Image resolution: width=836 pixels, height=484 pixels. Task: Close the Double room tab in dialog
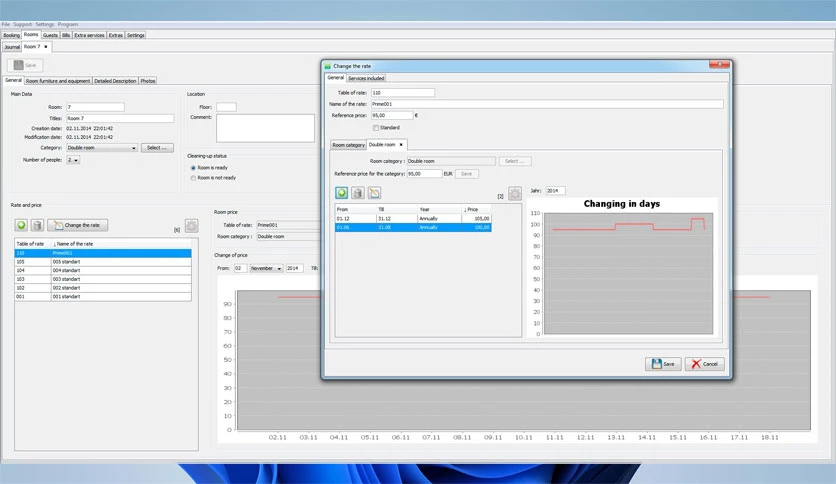click(401, 144)
